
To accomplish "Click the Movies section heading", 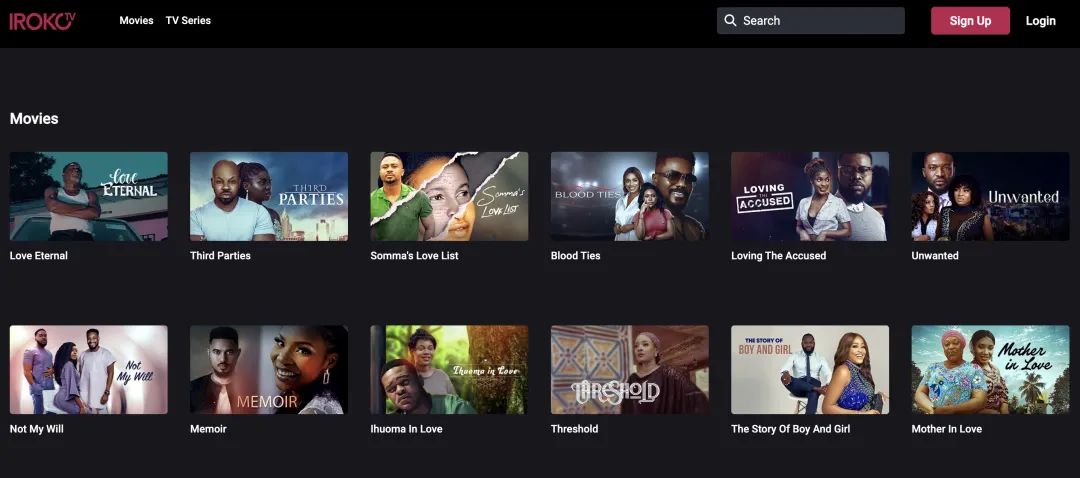I will click(x=34, y=118).
